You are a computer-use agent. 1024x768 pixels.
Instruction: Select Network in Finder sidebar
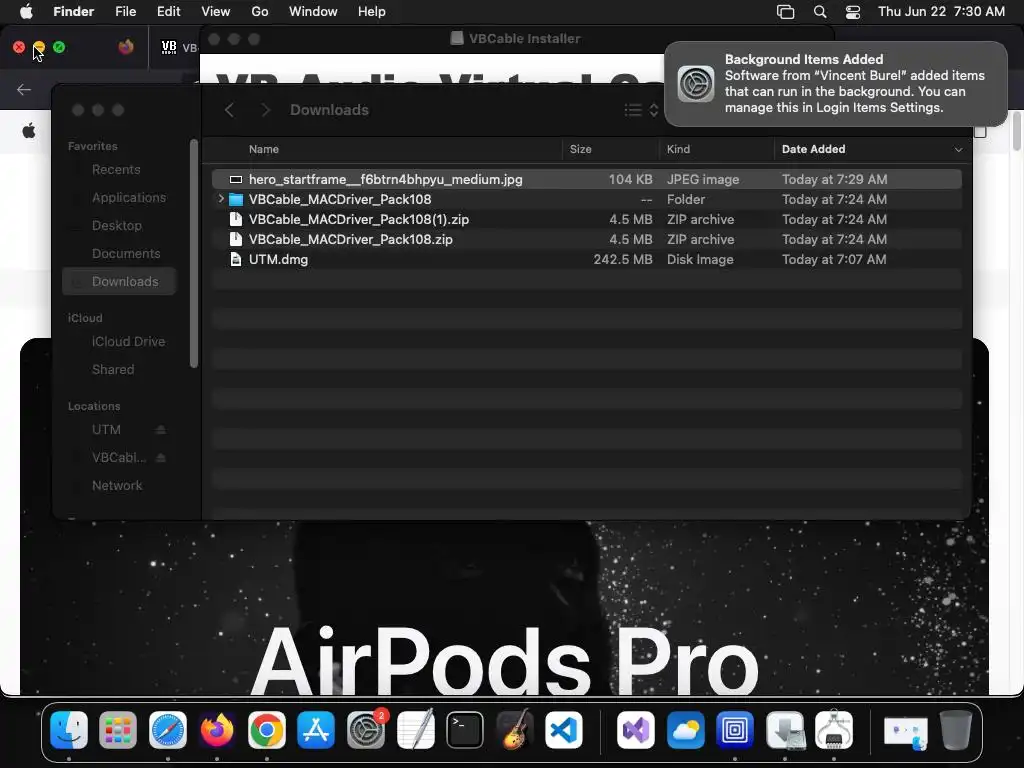tap(118, 486)
